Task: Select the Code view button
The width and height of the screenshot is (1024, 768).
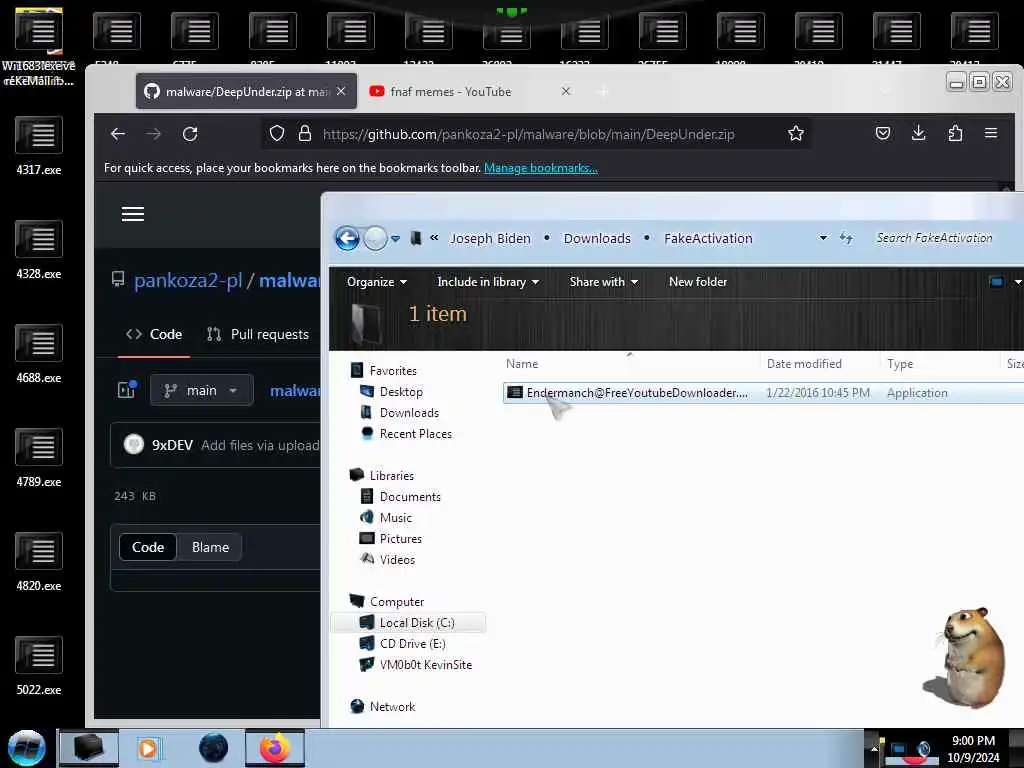Action: [x=148, y=547]
